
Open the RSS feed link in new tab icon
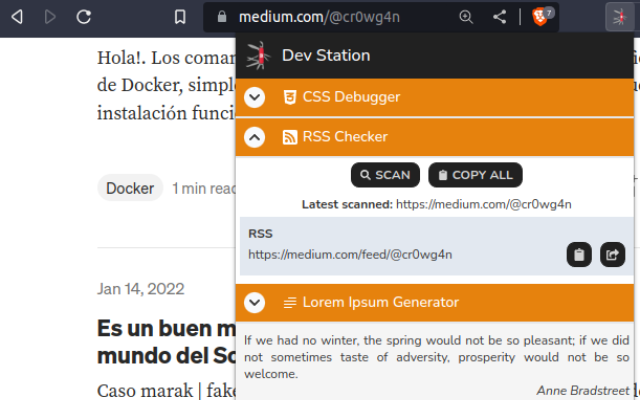pyautogui.click(x=612, y=255)
